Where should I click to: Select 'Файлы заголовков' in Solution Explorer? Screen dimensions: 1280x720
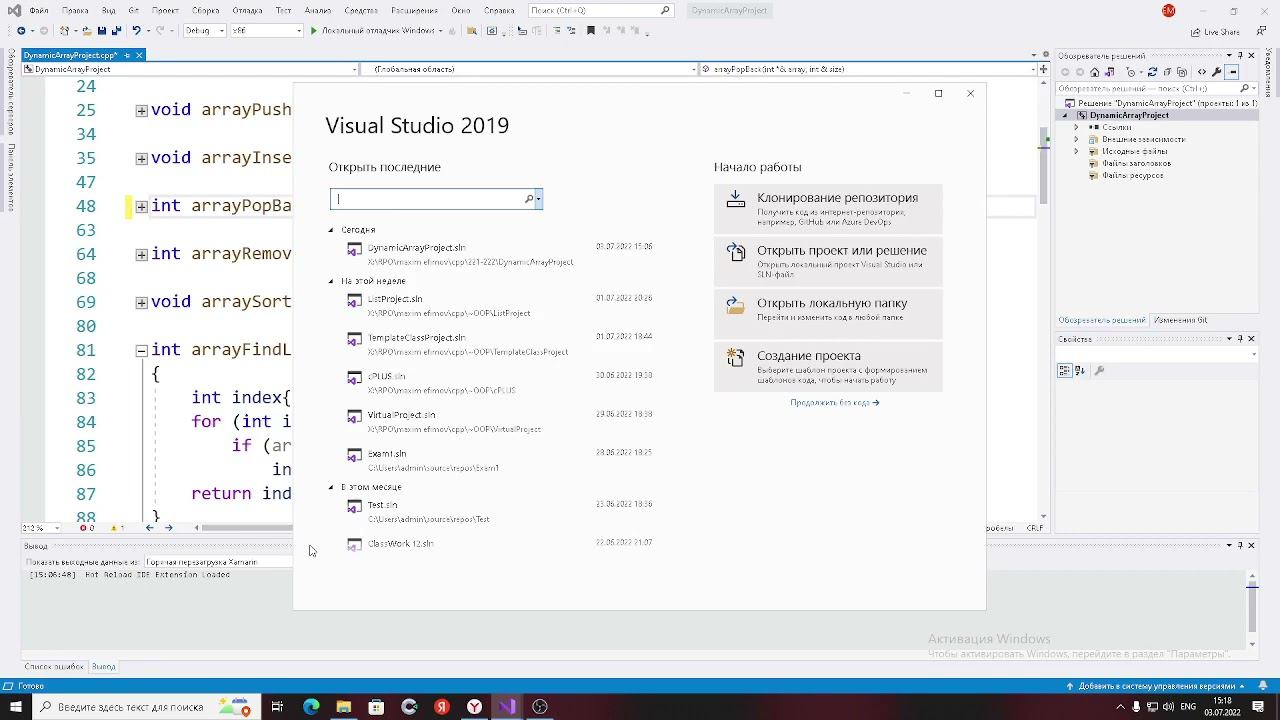point(1136,163)
